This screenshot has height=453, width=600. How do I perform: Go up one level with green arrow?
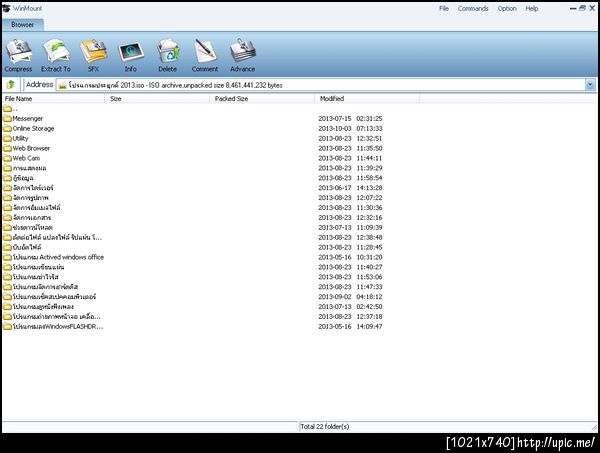11,84
